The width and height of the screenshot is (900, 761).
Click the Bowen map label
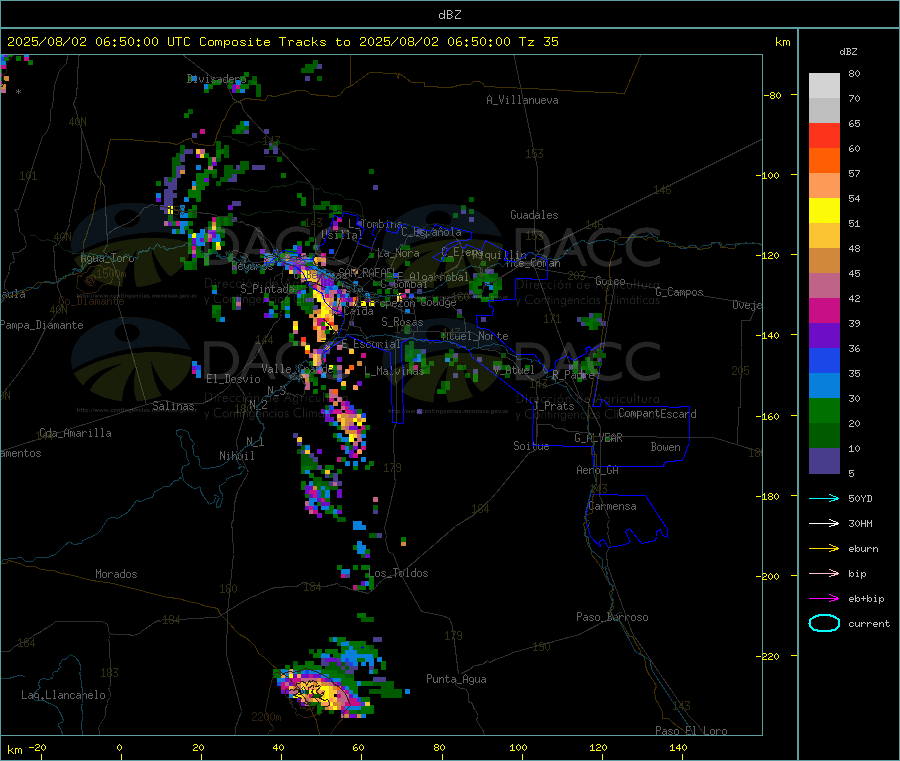point(665,447)
